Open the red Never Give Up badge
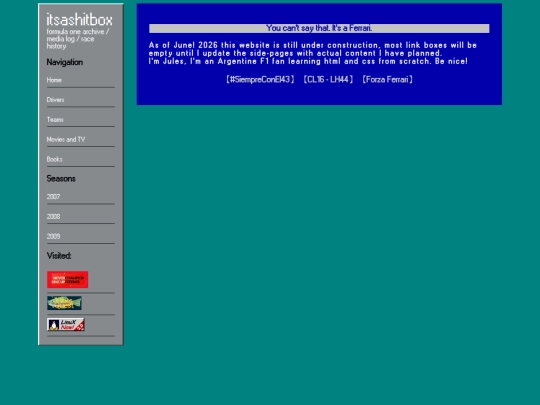Viewport: 540px width, 405px height. [x=68, y=279]
